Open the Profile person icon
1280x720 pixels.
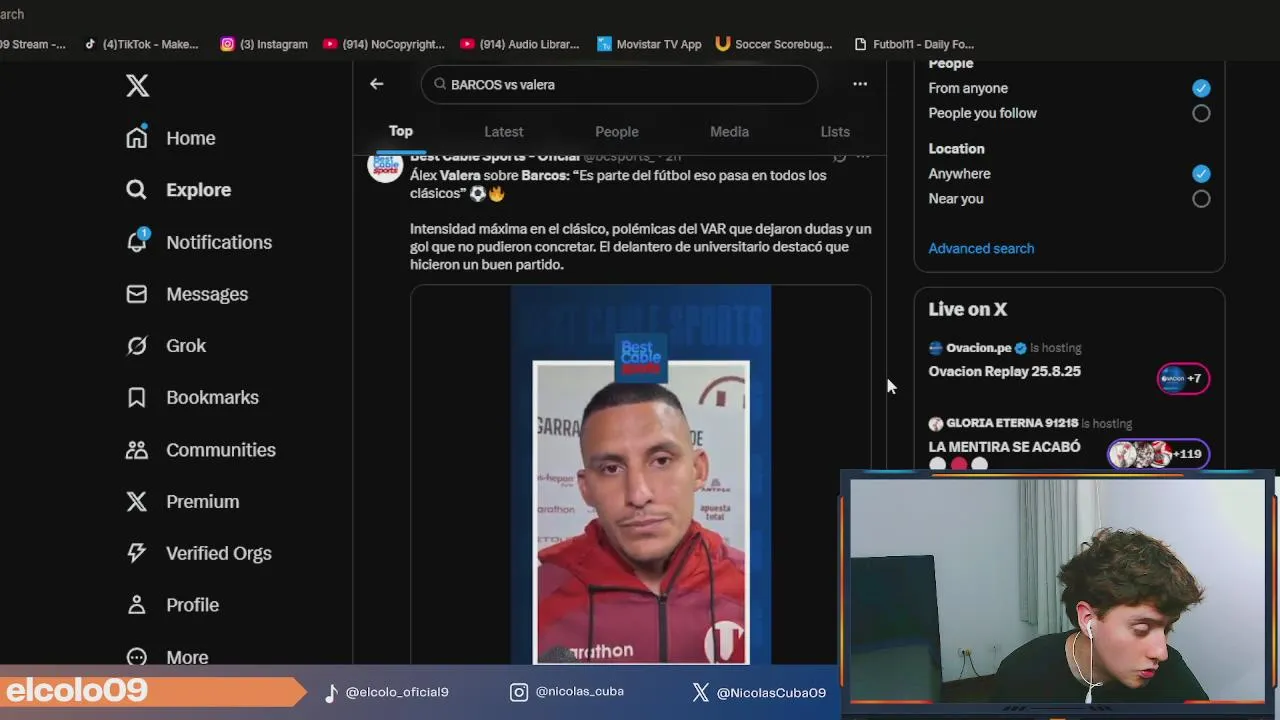137,605
